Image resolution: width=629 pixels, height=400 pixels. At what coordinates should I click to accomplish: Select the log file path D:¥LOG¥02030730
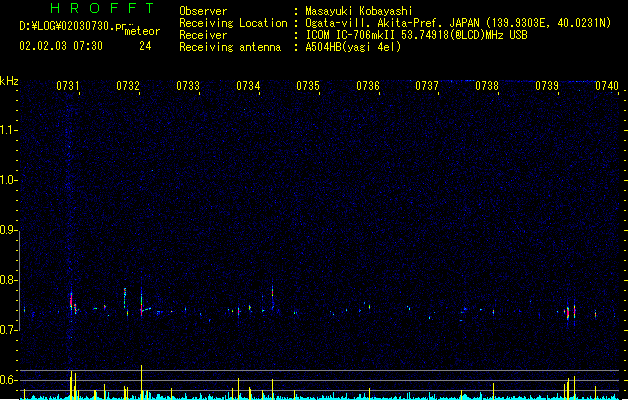[72, 26]
